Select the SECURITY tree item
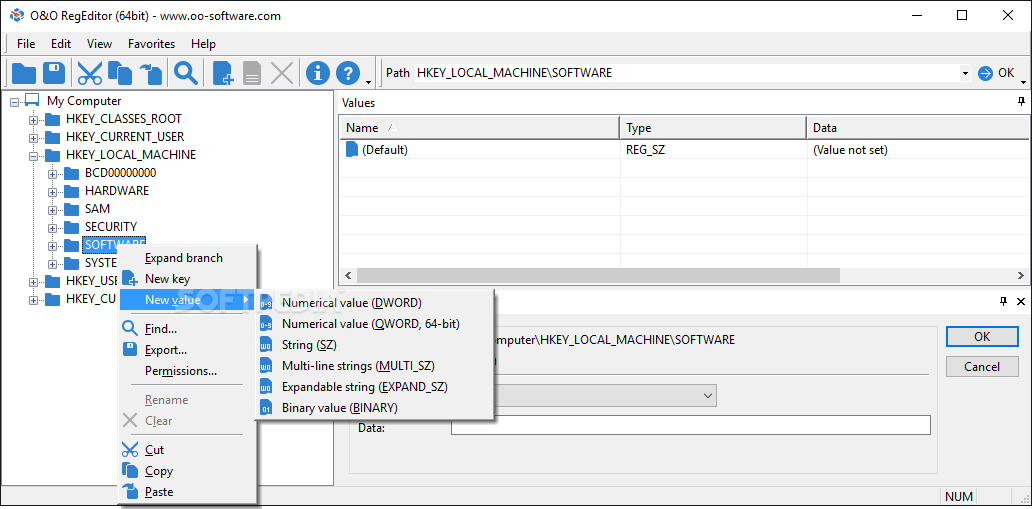Image resolution: width=1032 pixels, height=509 pixels. coord(111,227)
